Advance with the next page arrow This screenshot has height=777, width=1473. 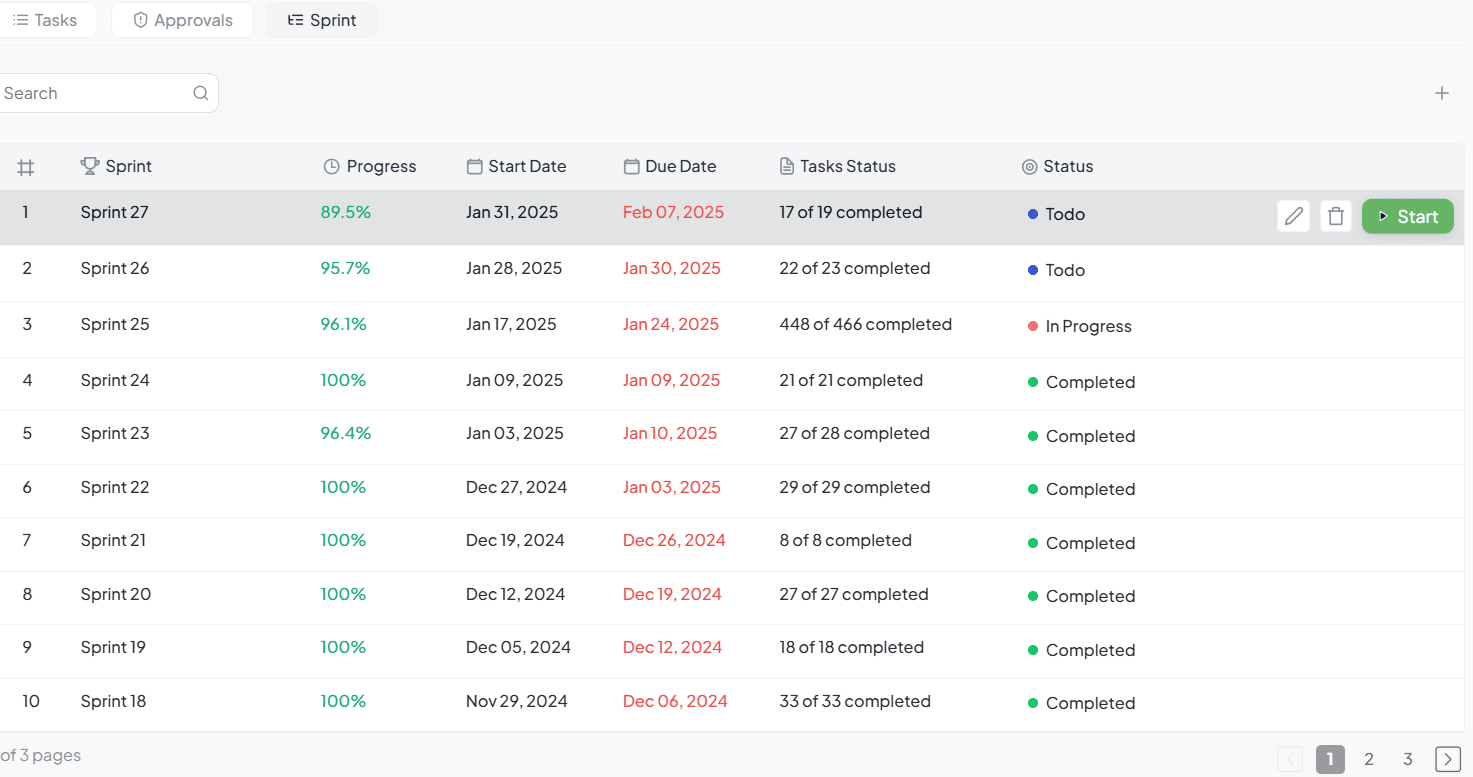click(1447, 759)
